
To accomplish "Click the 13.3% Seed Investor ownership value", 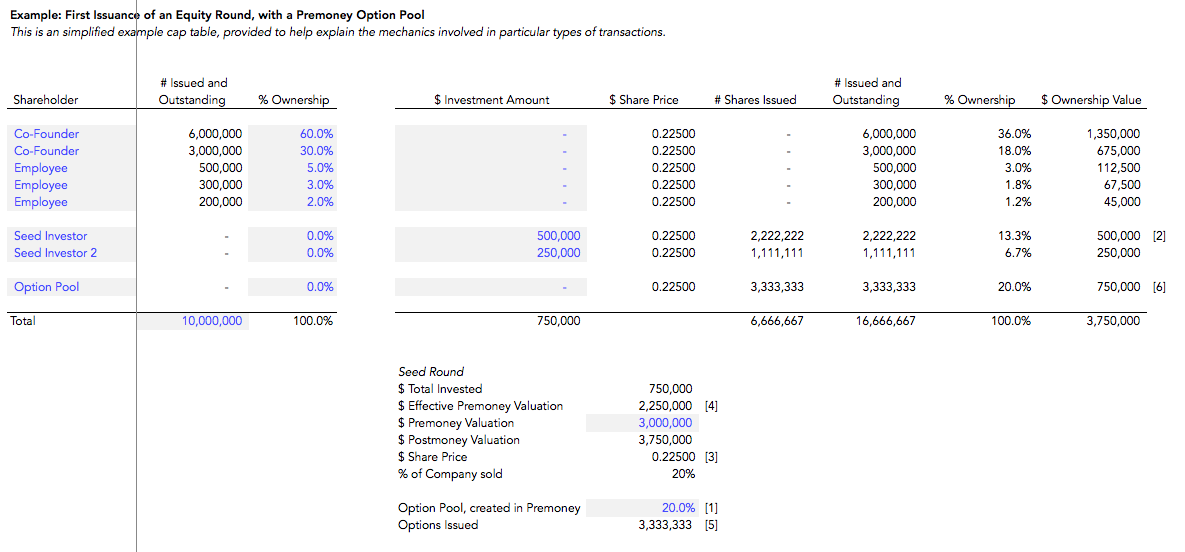I will pyautogui.click(x=1014, y=236).
